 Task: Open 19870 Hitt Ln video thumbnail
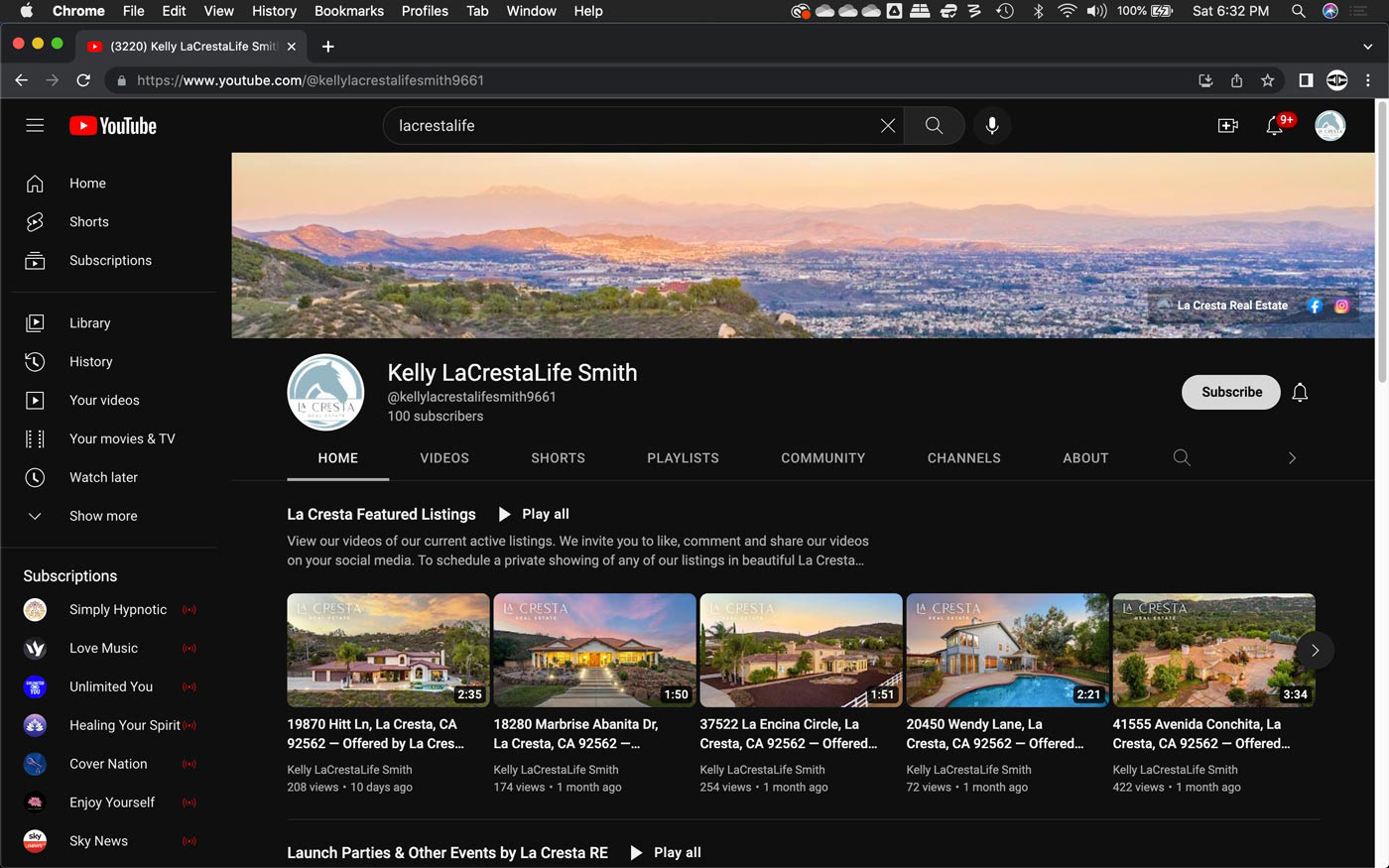pos(388,650)
